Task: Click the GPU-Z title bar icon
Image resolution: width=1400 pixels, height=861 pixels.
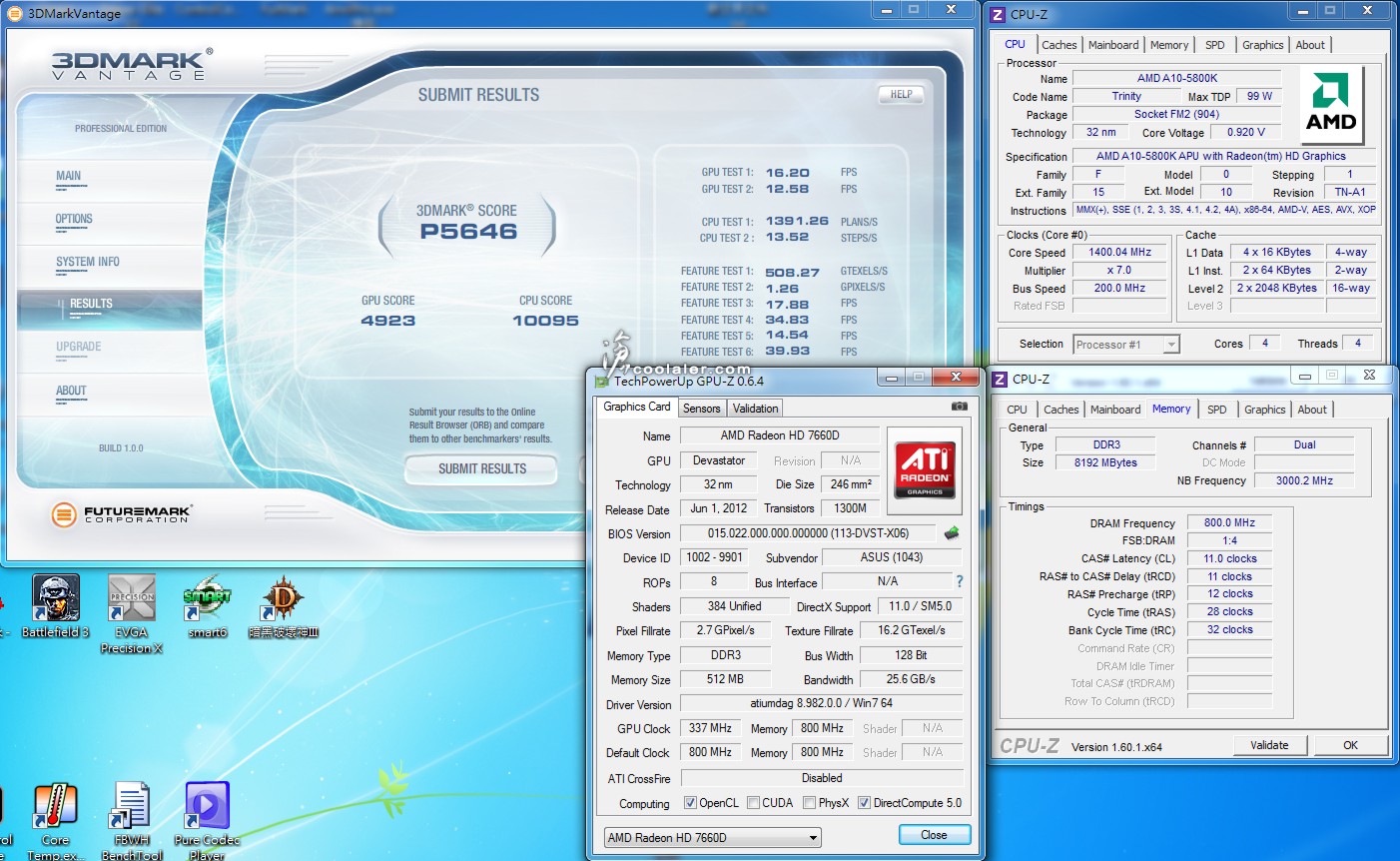Action: (602, 381)
